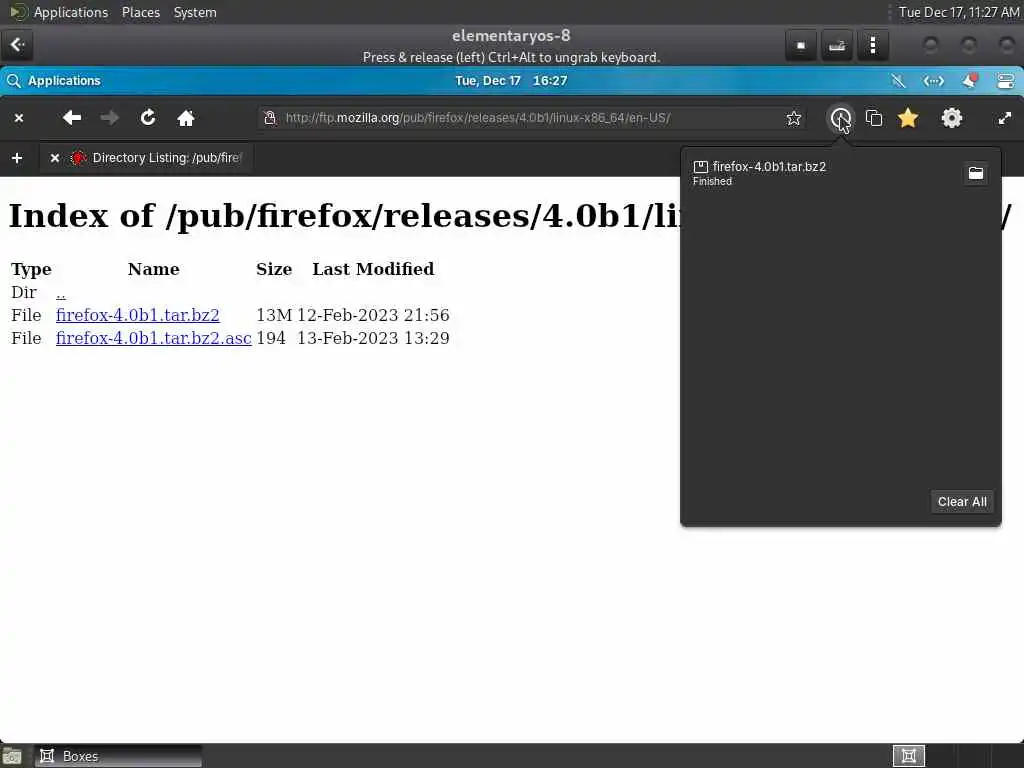This screenshot has width=1024, height=768.
Task: Open the elementary Applications launcher
Action: [x=54, y=81]
